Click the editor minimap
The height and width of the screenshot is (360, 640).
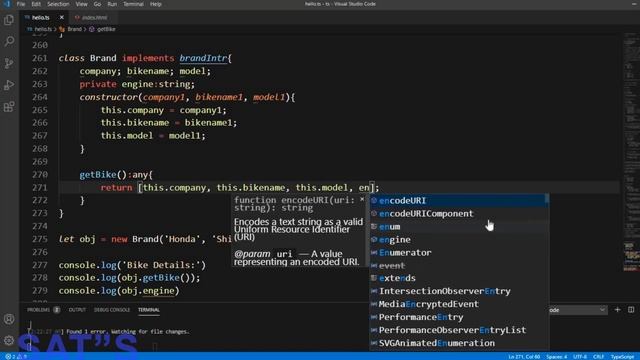tap(631, 151)
